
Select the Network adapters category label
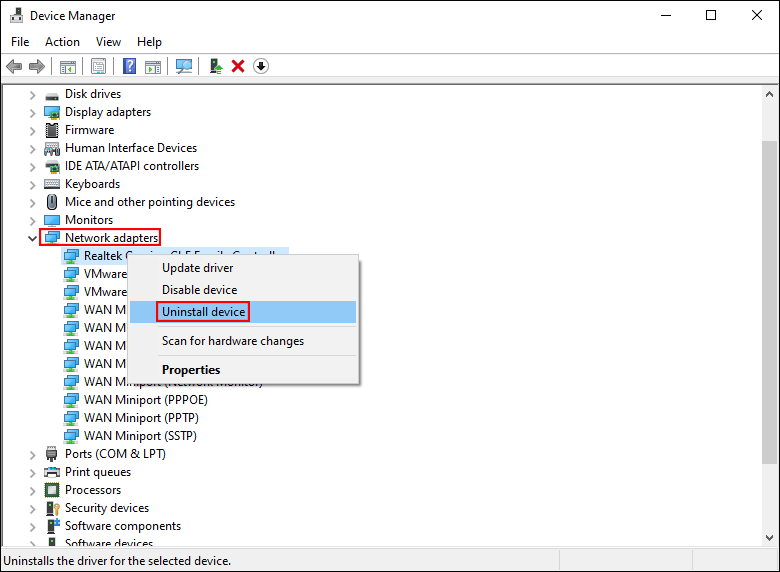111,238
